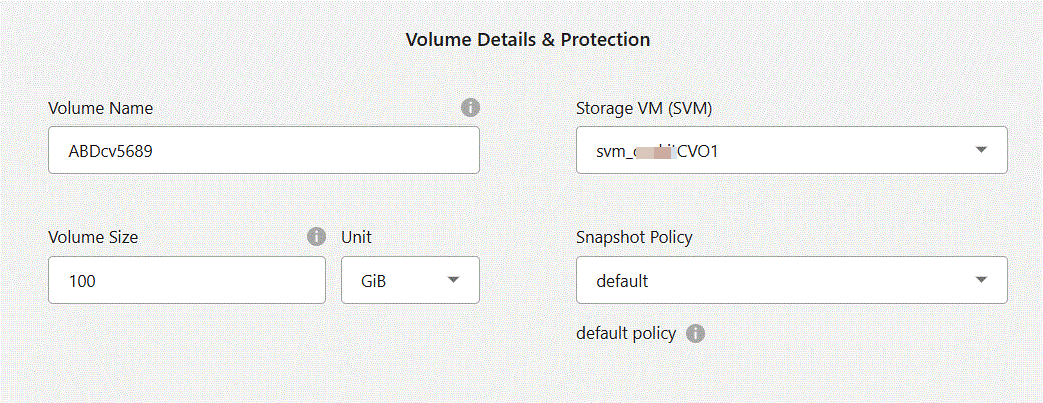Focus the Volume Name input field
1043x403 pixels.
(264, 151)
